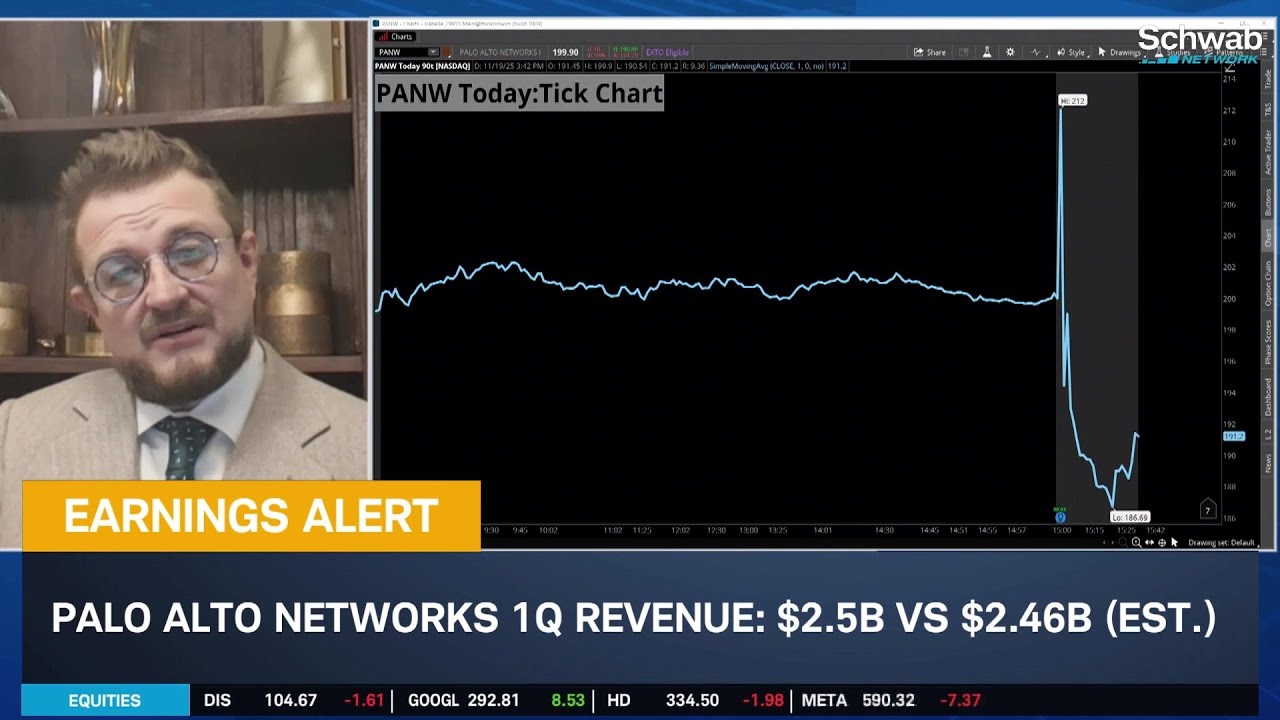
Task: Click the HD 334.50 ticker entry
Action: point(693,700)
